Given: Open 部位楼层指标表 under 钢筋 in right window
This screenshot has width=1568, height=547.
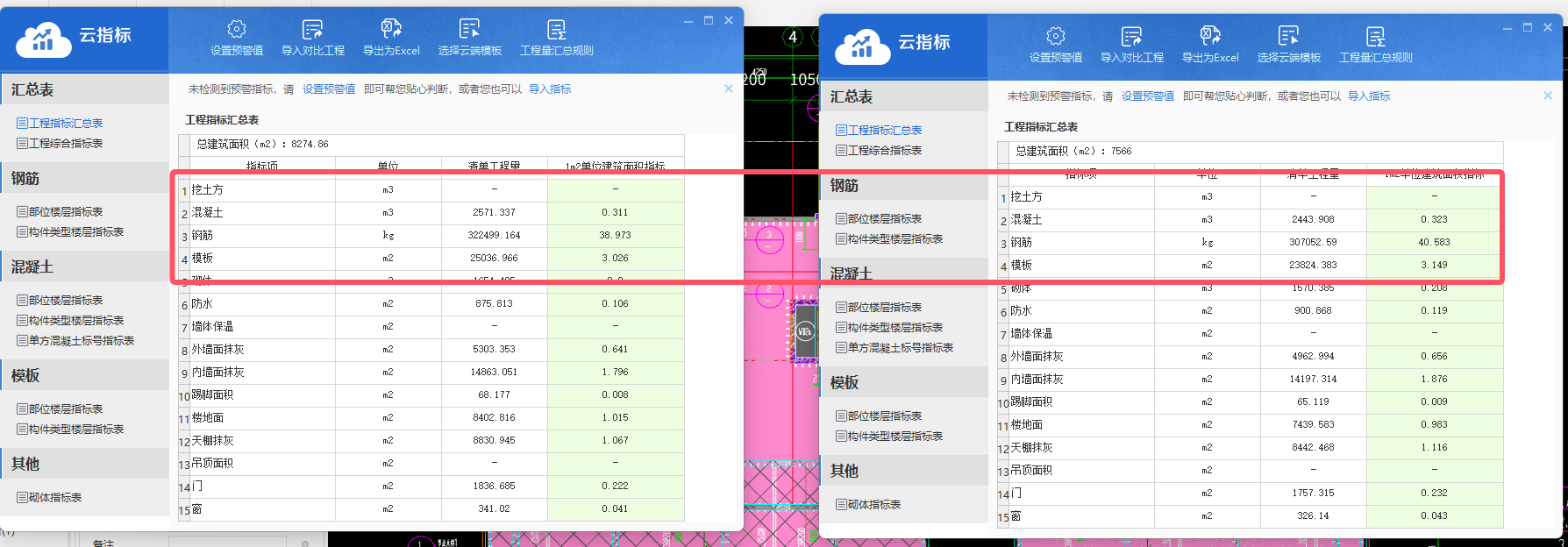Looking at the screenshot, I should [x=879, y=218].
